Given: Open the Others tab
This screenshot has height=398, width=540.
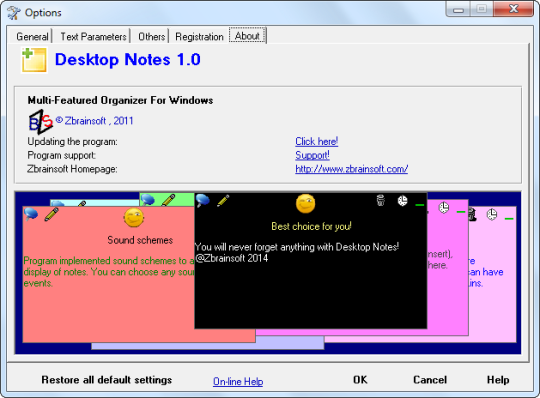Looking at the screenshot, I should pyautogui.click(x=152, y=36).
